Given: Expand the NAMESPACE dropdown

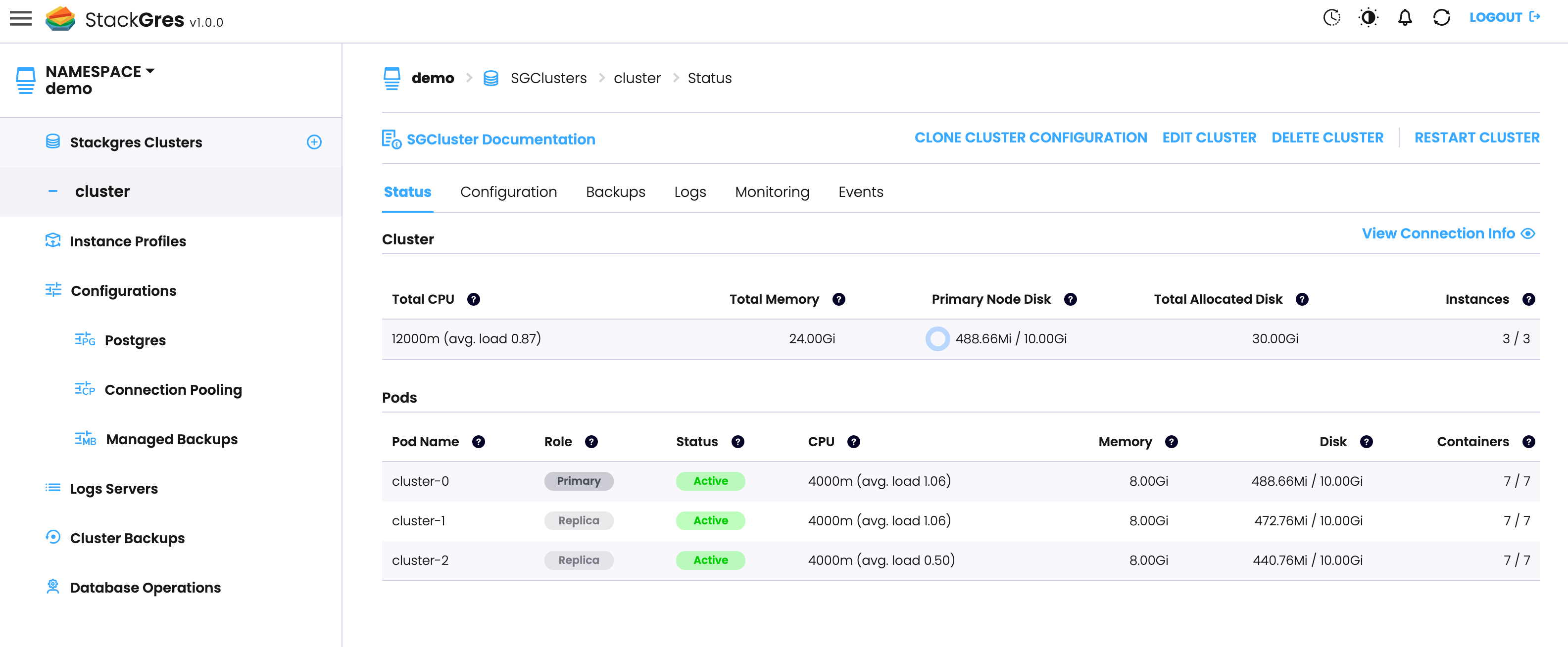Looking at the screenshot, I should [x=100, y=71].
